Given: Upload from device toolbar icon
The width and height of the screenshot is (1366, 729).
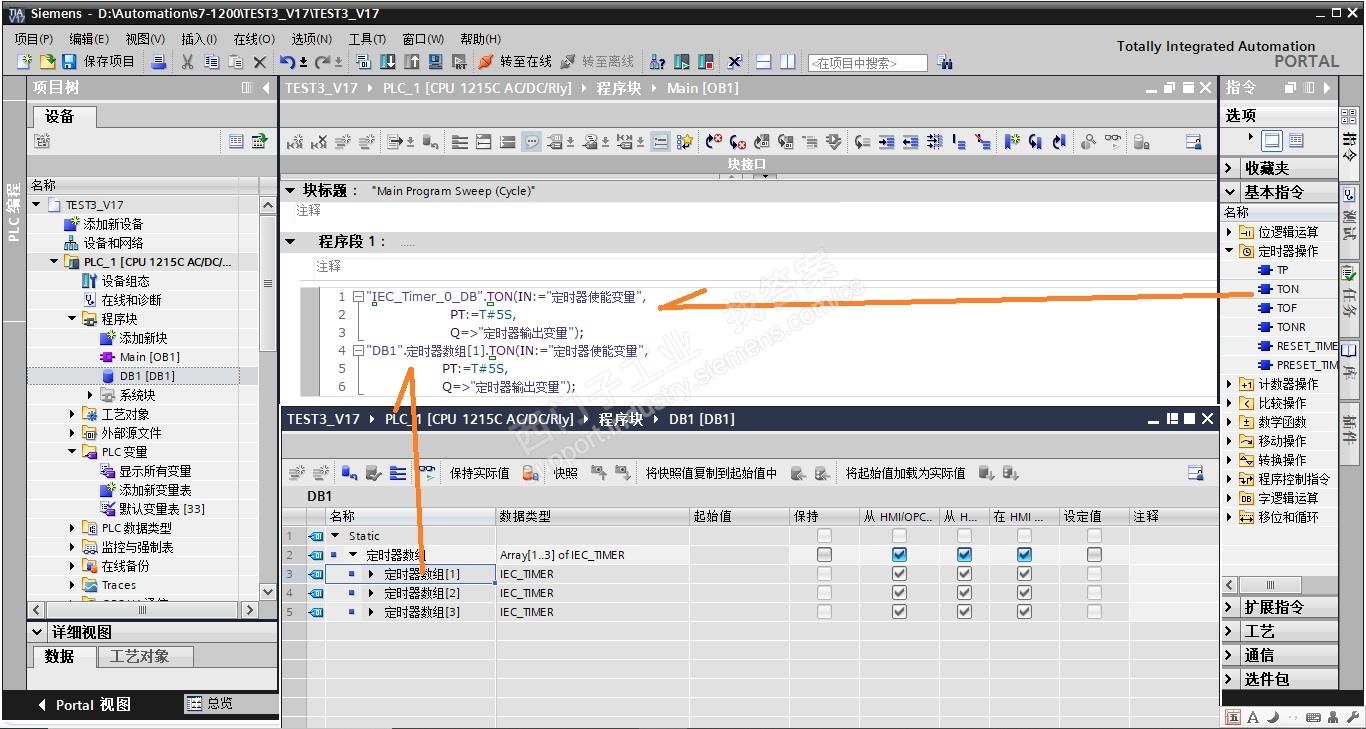Looking at the screenshot, I should click(411, 62).
